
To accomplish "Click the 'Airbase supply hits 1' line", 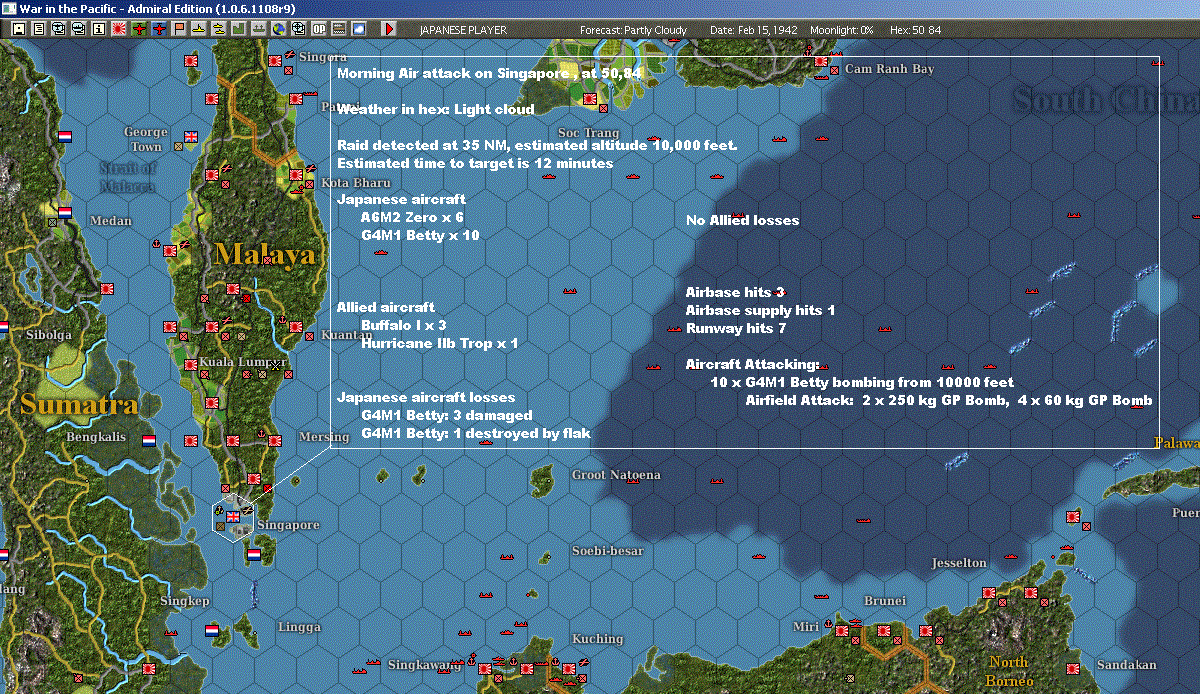I will click(x=760, y=310).
